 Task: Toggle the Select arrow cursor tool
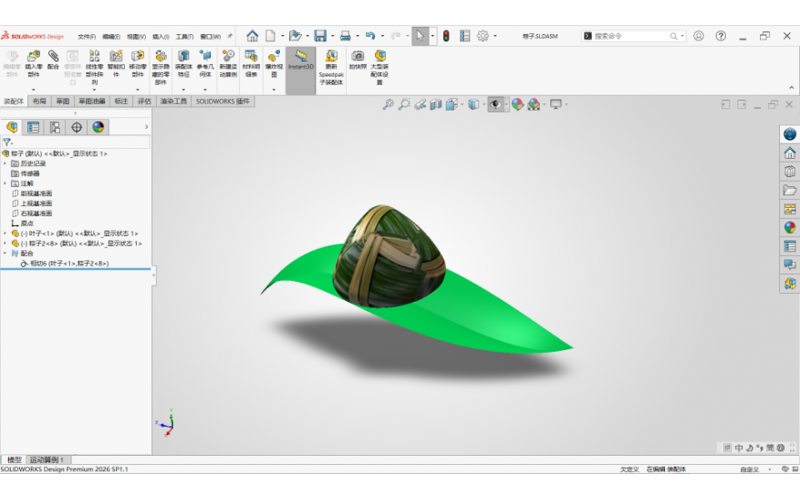420,36
